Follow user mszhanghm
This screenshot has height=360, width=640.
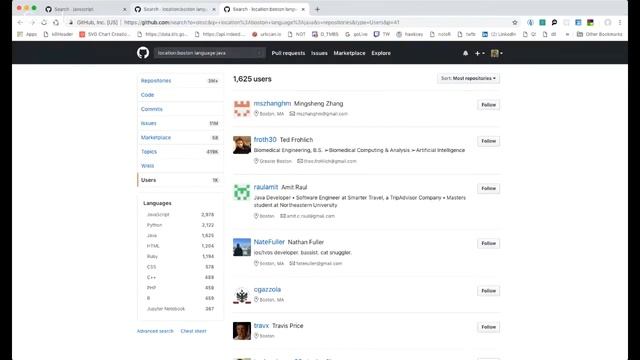pos(488,105)
